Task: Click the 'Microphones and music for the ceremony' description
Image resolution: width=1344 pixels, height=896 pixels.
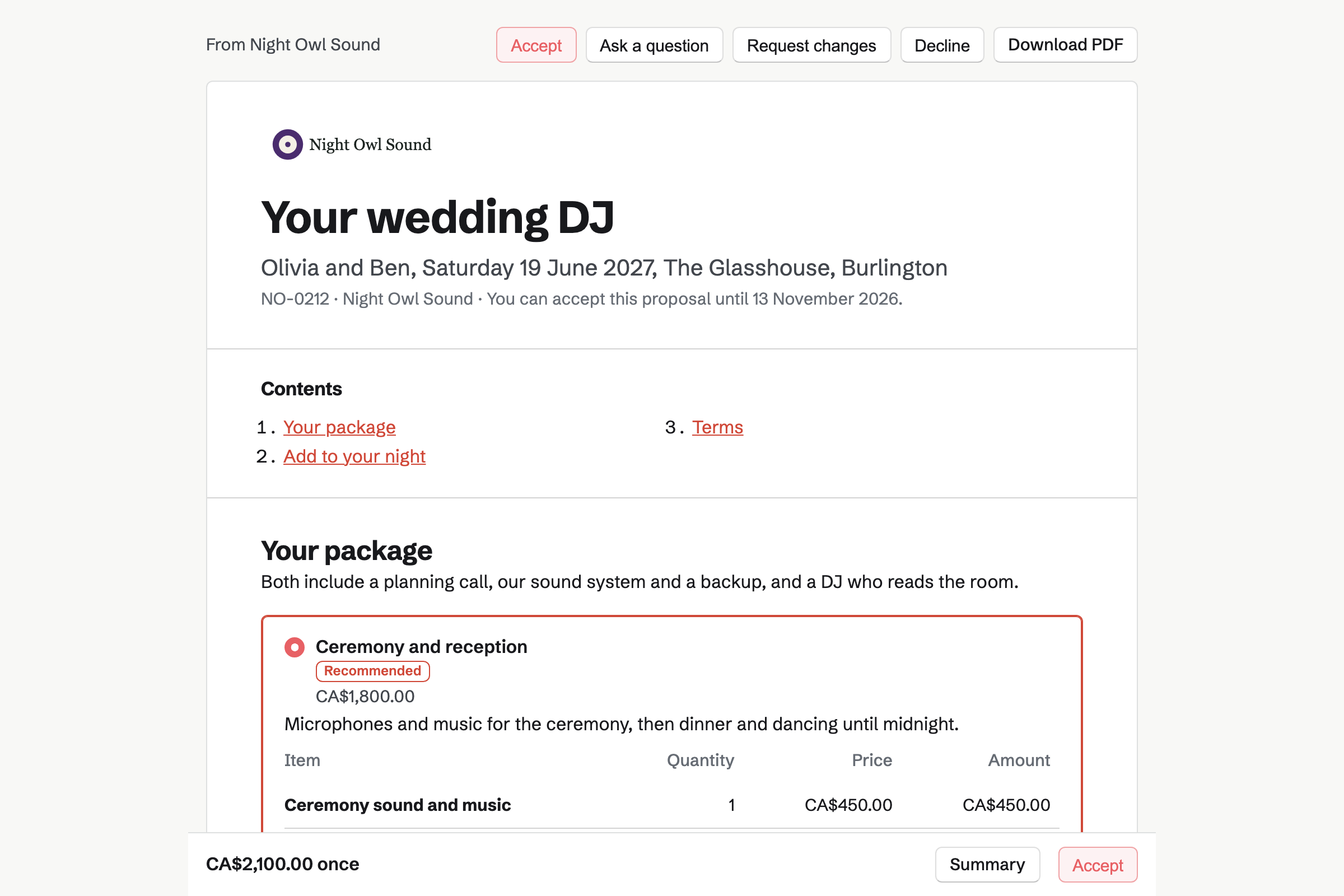Action: 621,724
